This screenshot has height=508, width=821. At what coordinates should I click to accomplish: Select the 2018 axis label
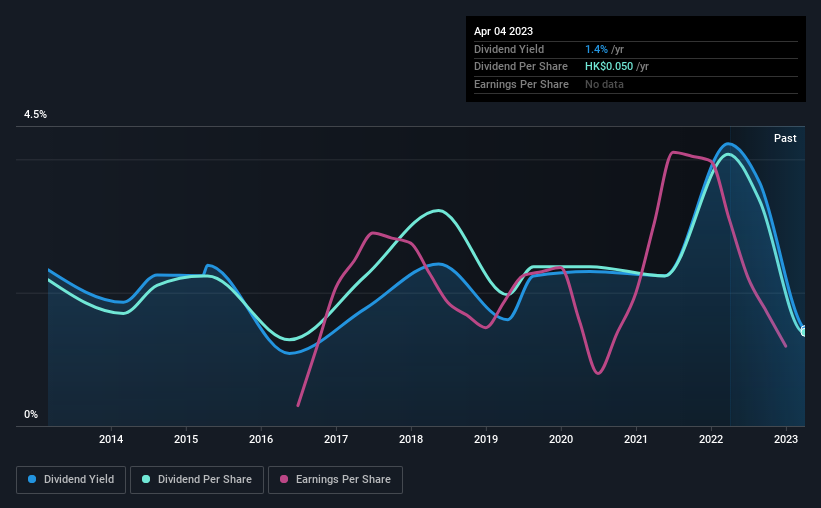411,439
